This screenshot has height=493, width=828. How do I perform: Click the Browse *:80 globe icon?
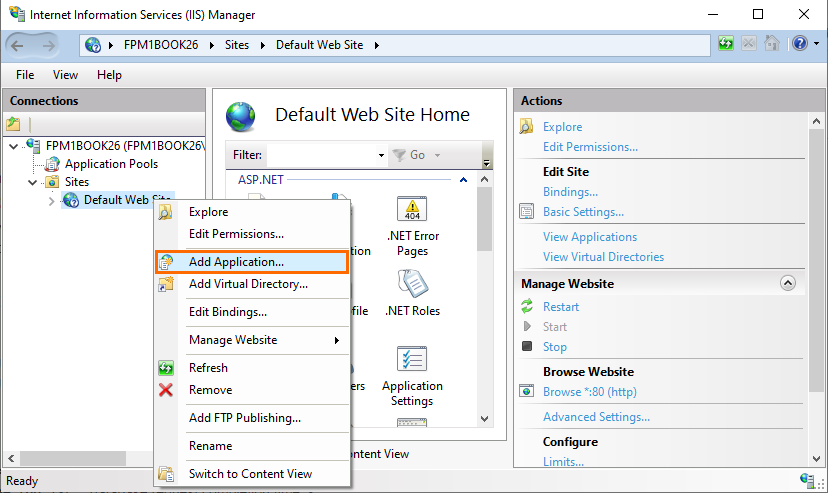526,391
